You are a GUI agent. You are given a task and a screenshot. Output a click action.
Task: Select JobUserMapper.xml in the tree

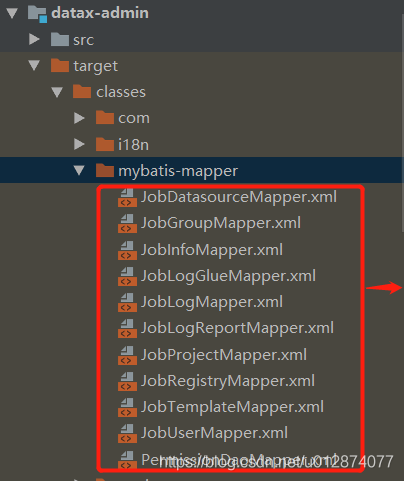214,433
